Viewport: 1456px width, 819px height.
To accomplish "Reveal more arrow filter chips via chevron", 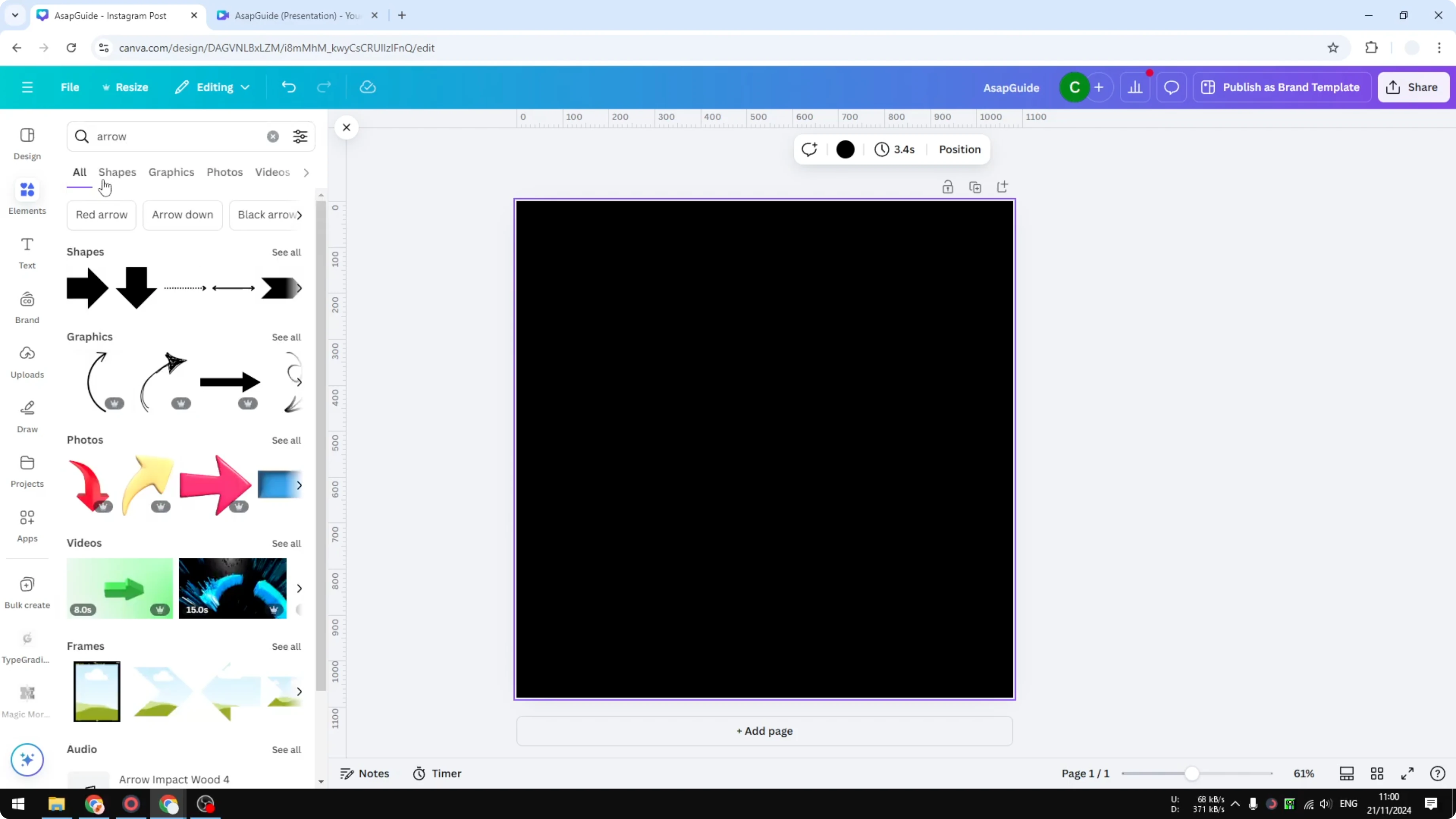I will 300,215.
